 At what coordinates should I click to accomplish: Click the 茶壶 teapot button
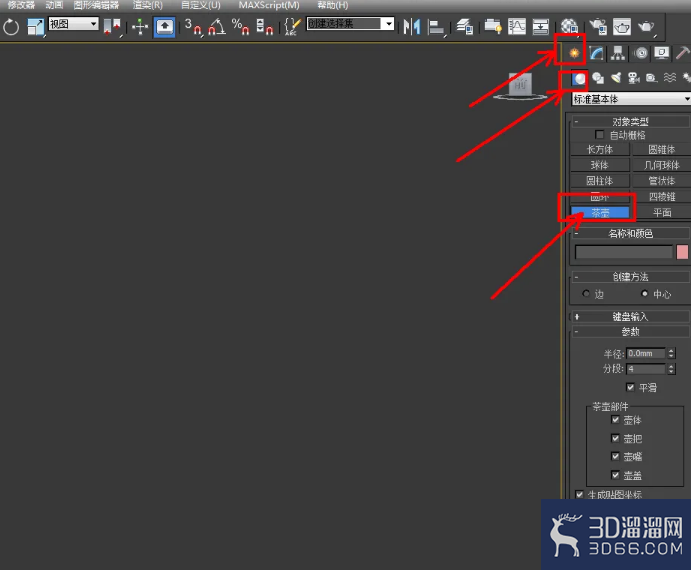click(600, 213)
